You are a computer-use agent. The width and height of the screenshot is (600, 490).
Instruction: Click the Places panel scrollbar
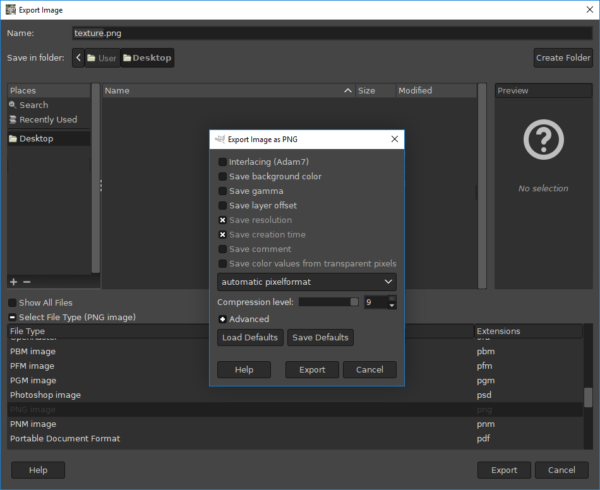tap(96, 178)
